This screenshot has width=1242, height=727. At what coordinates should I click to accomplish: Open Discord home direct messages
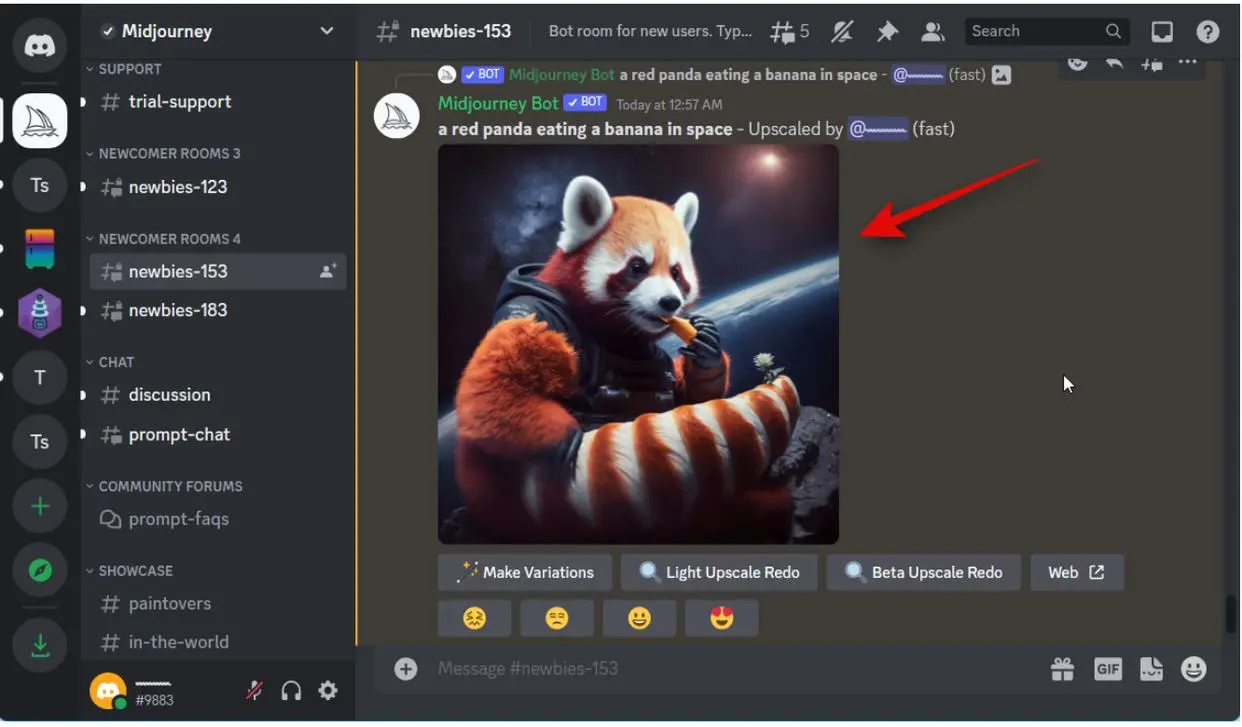[x=40, y=46]
